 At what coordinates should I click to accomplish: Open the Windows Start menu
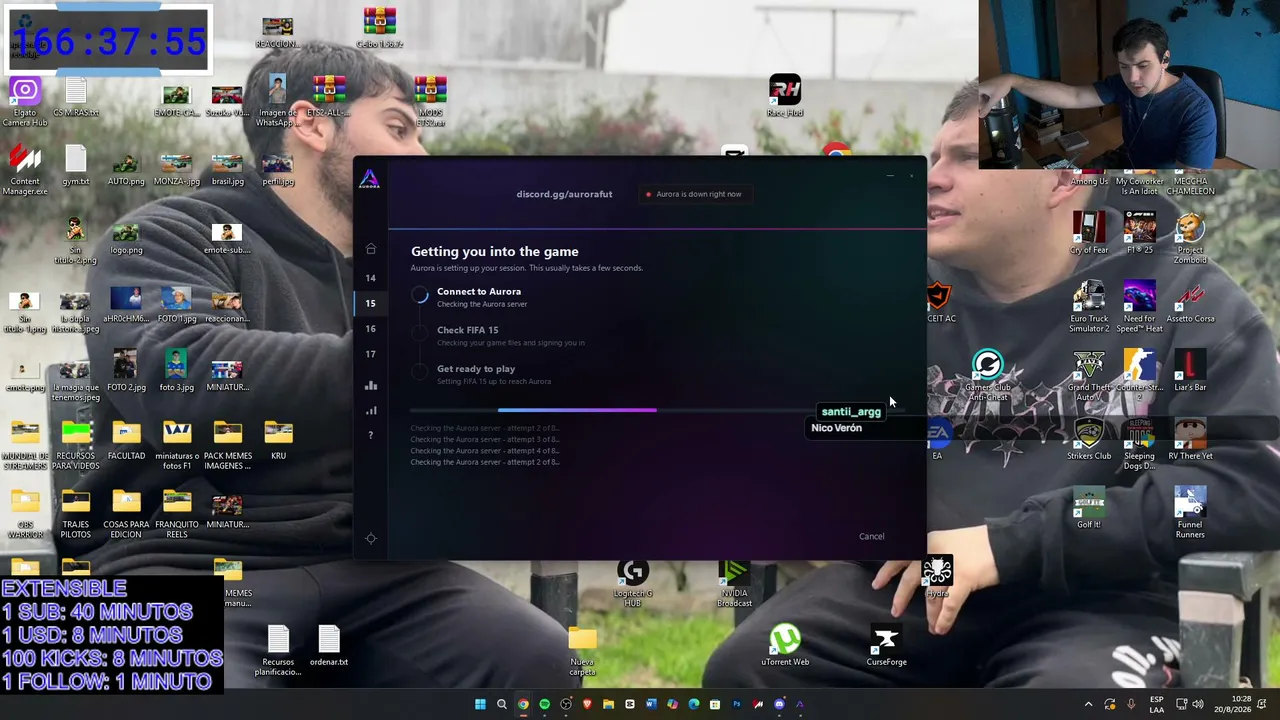pyautogui.click(x=480, y=704)
